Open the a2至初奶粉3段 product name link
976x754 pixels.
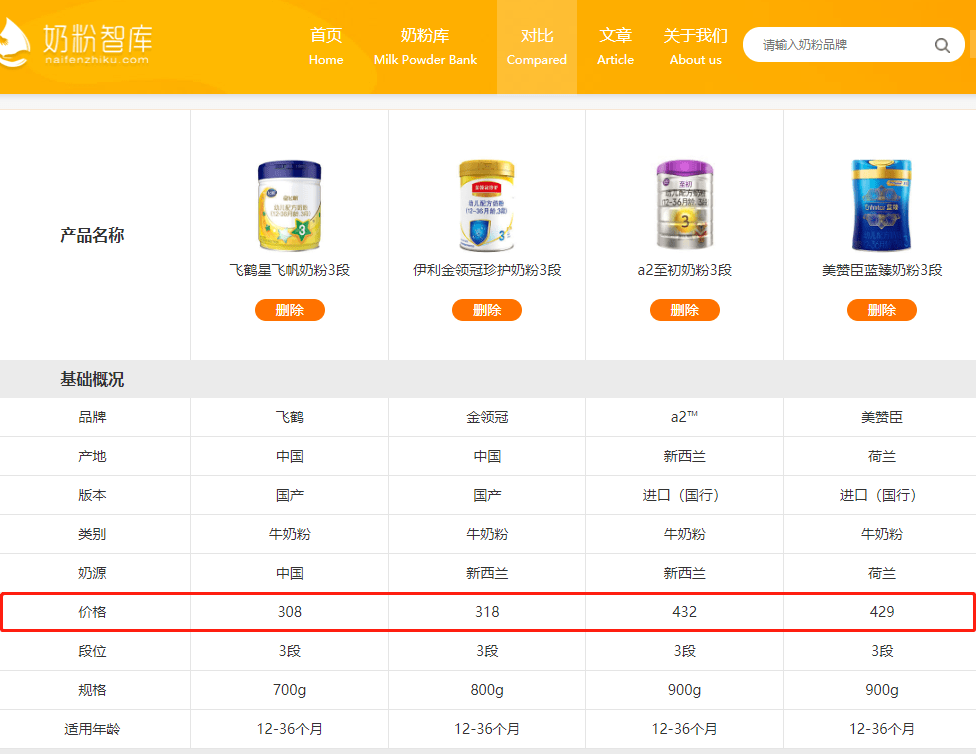(685, 270)
